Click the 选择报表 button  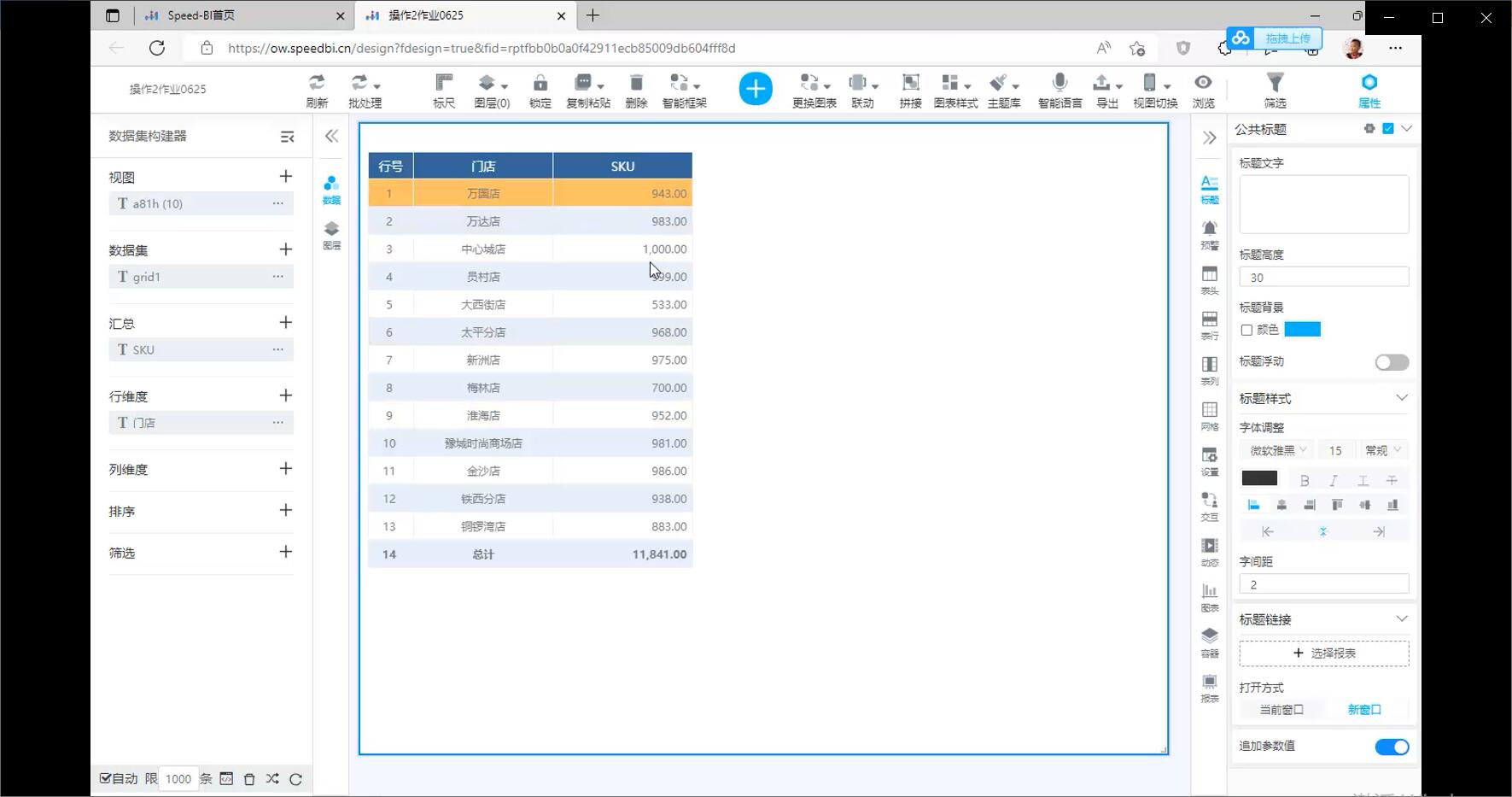coord(1323,653)
